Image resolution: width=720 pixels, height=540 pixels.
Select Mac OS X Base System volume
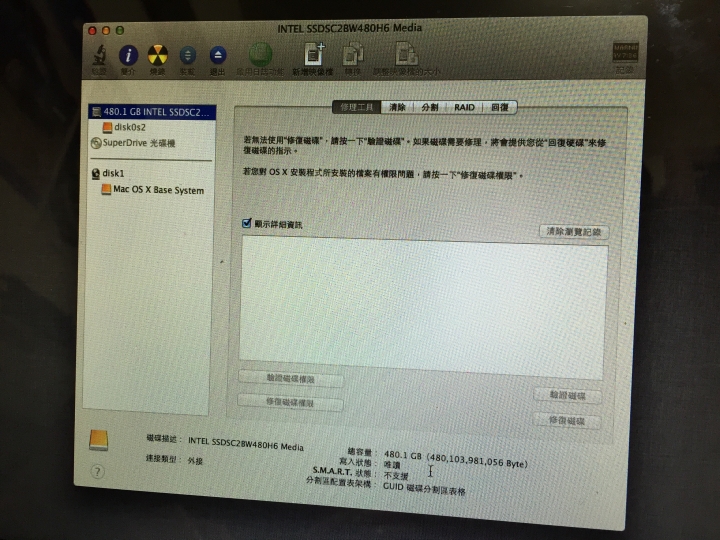point(152,190)
